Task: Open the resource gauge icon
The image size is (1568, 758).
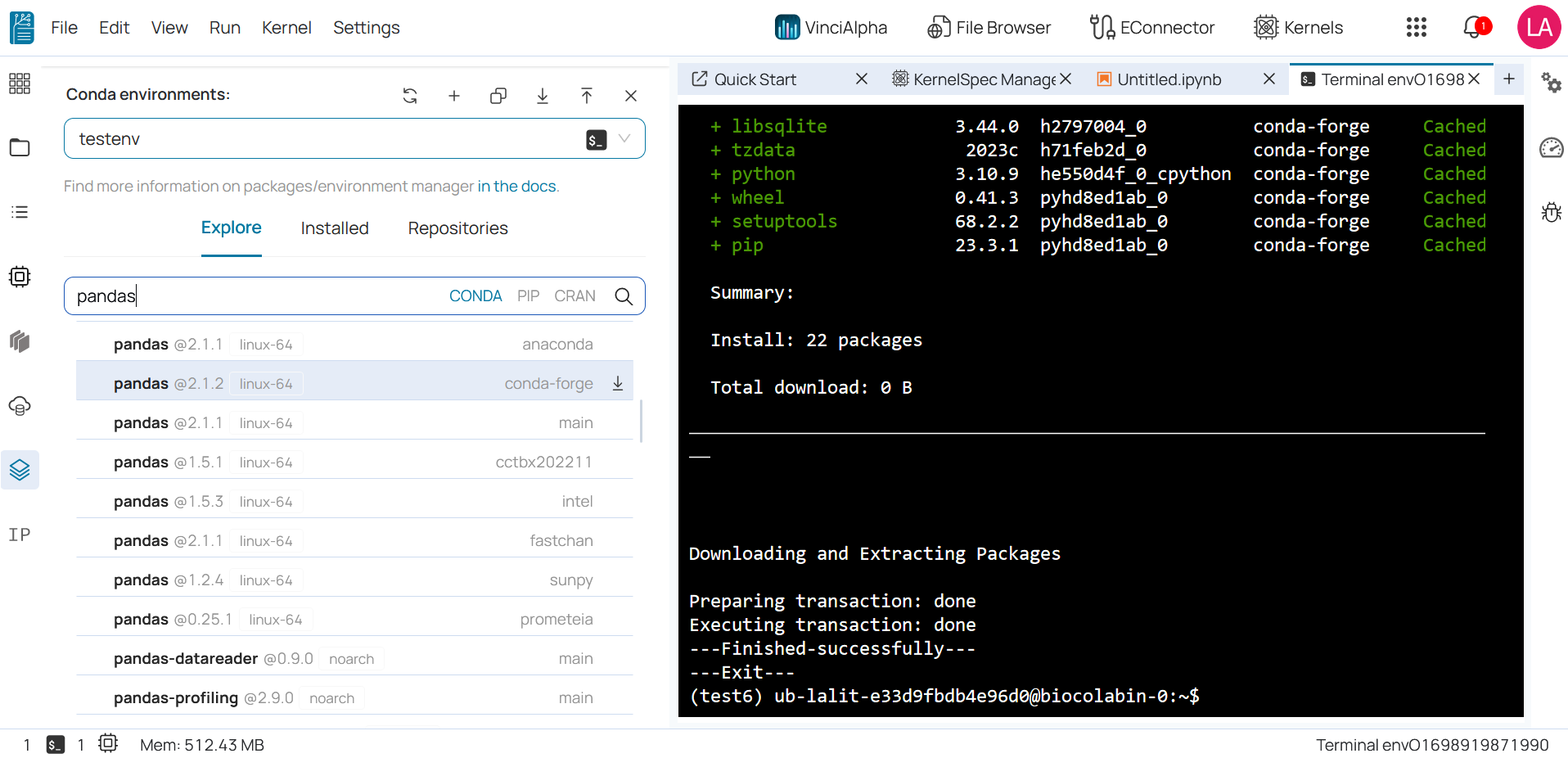Action: tap(1551, 148)
